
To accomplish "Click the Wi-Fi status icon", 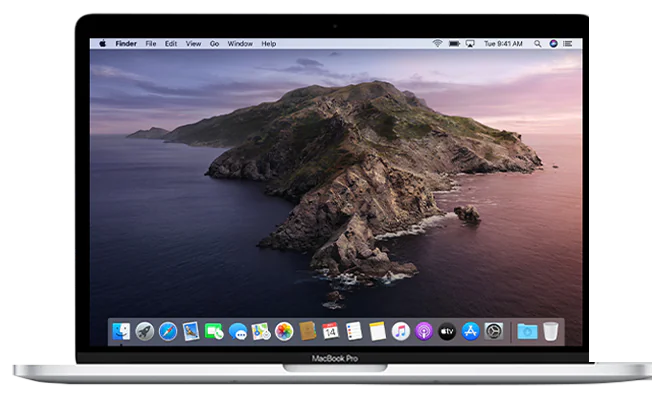I will pos(437,44).
